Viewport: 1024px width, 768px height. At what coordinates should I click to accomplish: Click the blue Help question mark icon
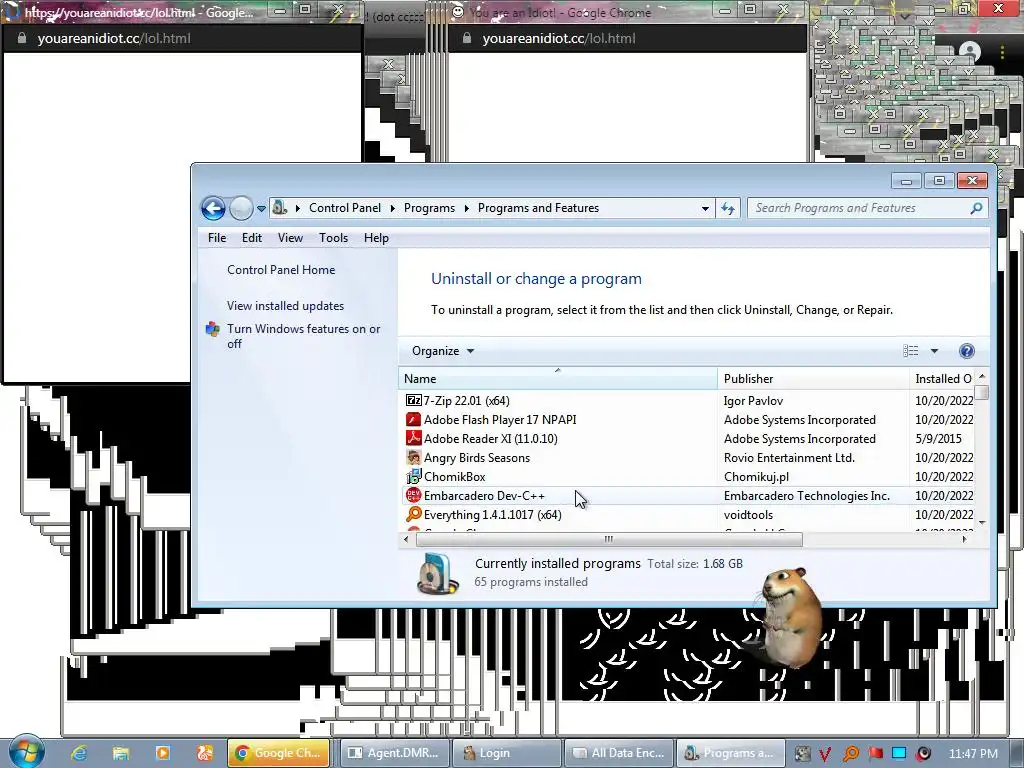967,351
